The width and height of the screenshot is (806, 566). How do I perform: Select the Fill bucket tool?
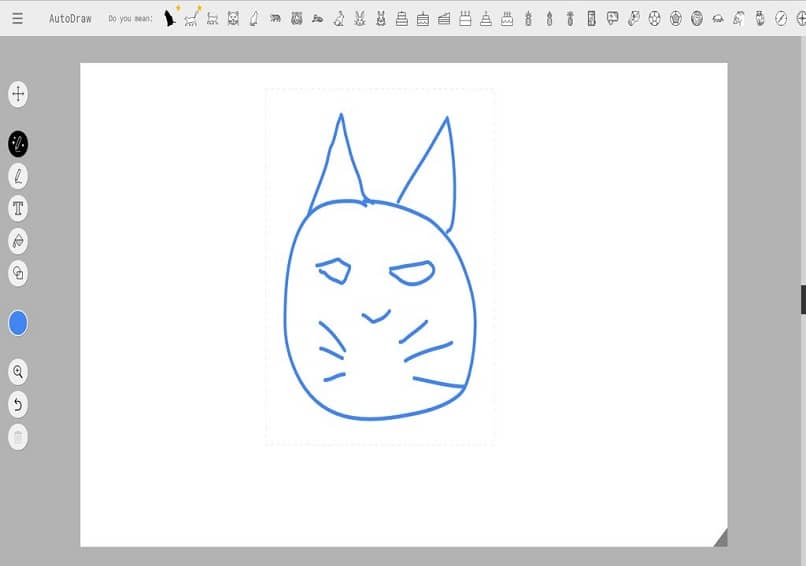tap(18, 240)
